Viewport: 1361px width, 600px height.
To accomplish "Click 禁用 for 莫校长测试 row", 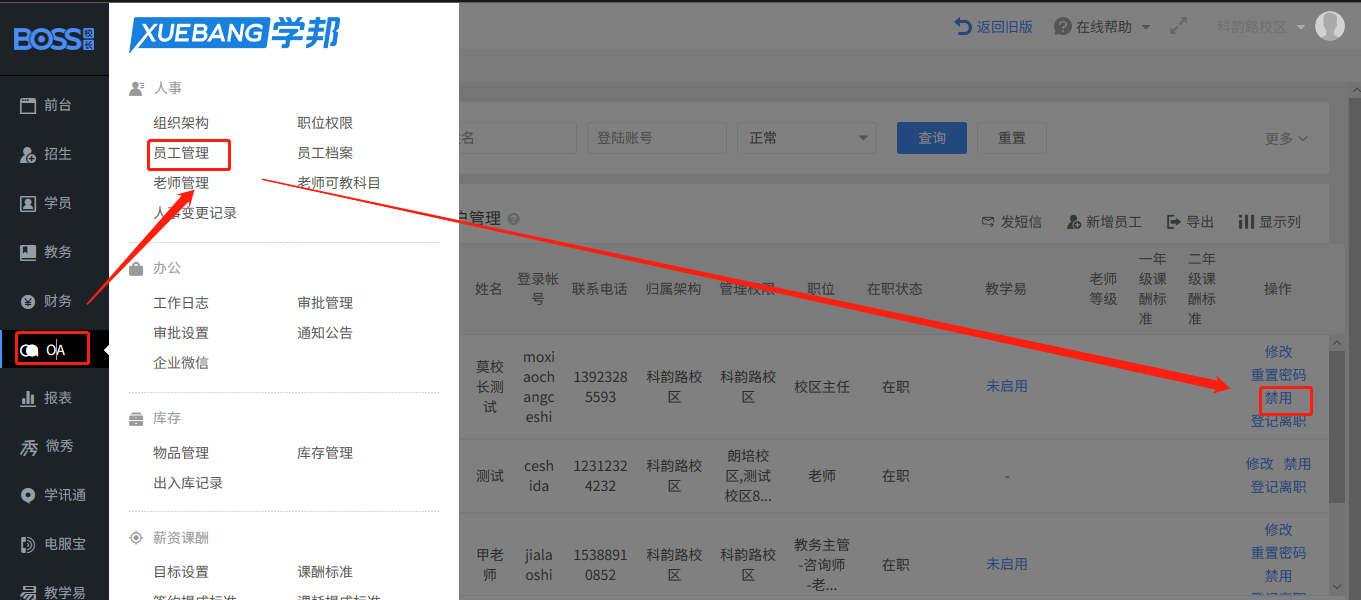I will pyautogui.click(x=1278, y=398).
